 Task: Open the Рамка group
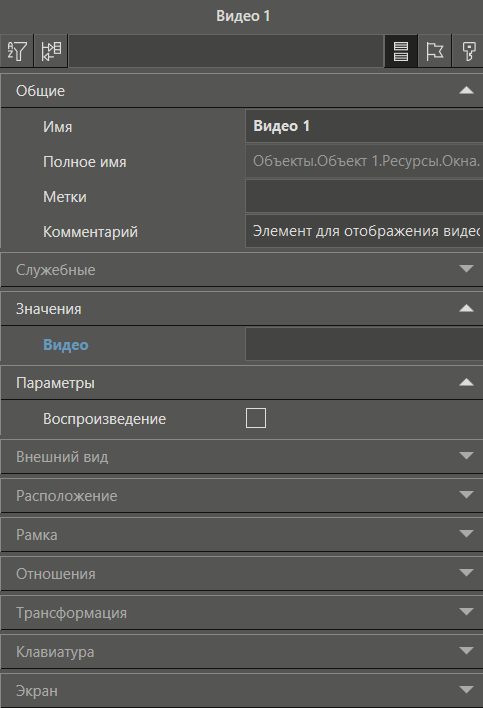pos(242,535)
